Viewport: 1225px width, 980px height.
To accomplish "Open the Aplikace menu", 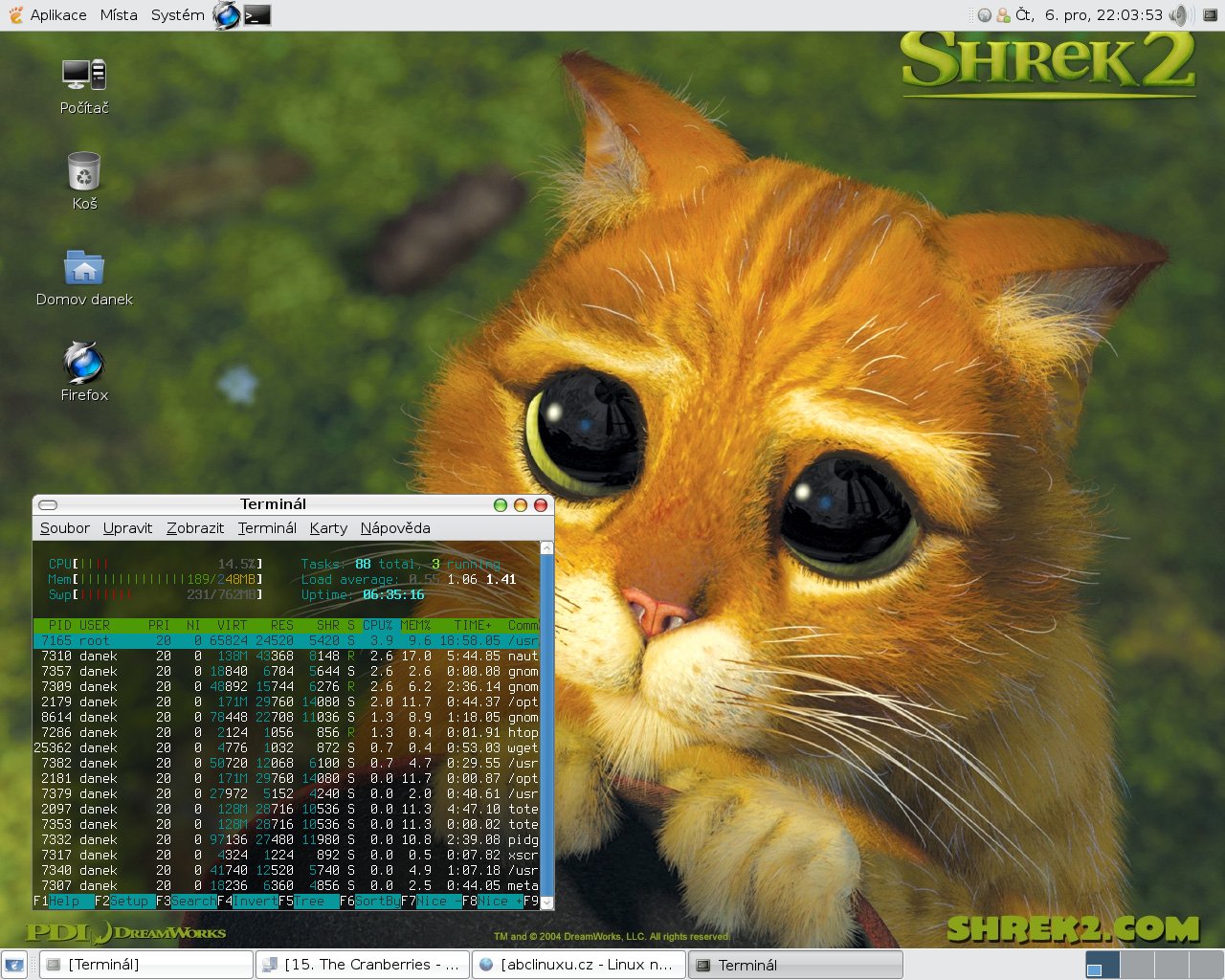I will pyautogui.click(x=58, y=14).
